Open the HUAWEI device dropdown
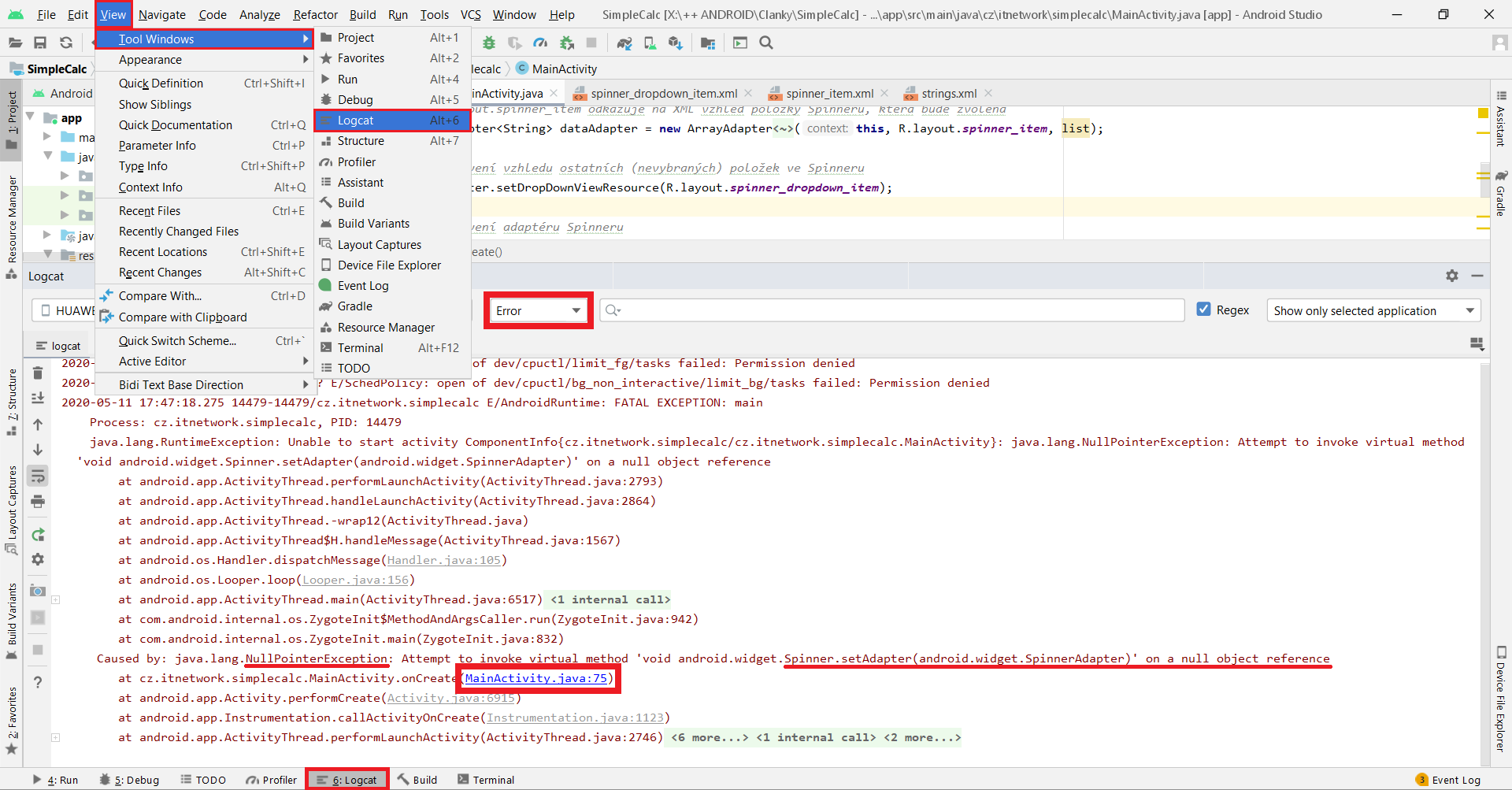Image resolution: width=1512 pixels, height=790 pixels. click(x=65, y=310)
